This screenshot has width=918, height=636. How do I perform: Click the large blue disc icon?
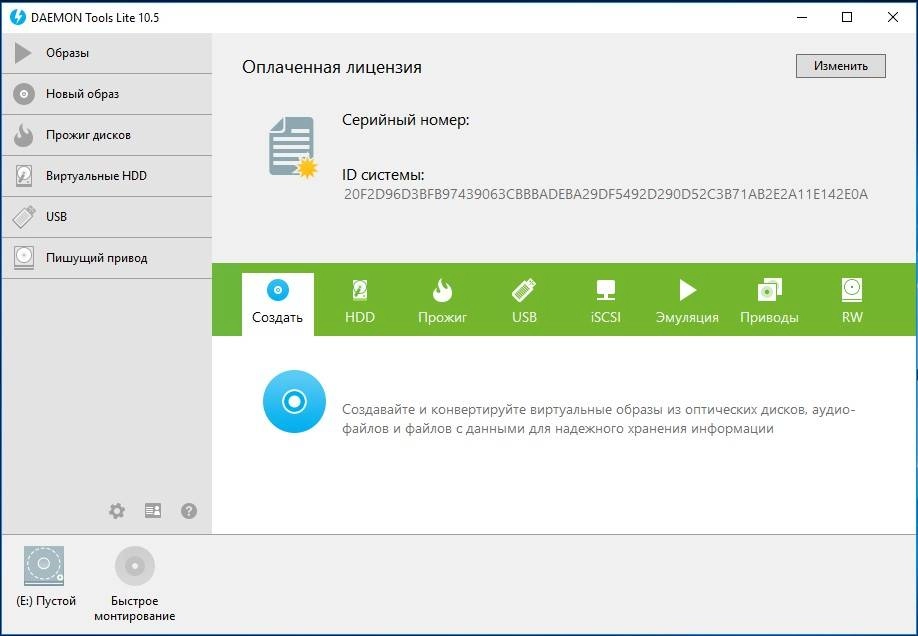[x=294, y=402]
